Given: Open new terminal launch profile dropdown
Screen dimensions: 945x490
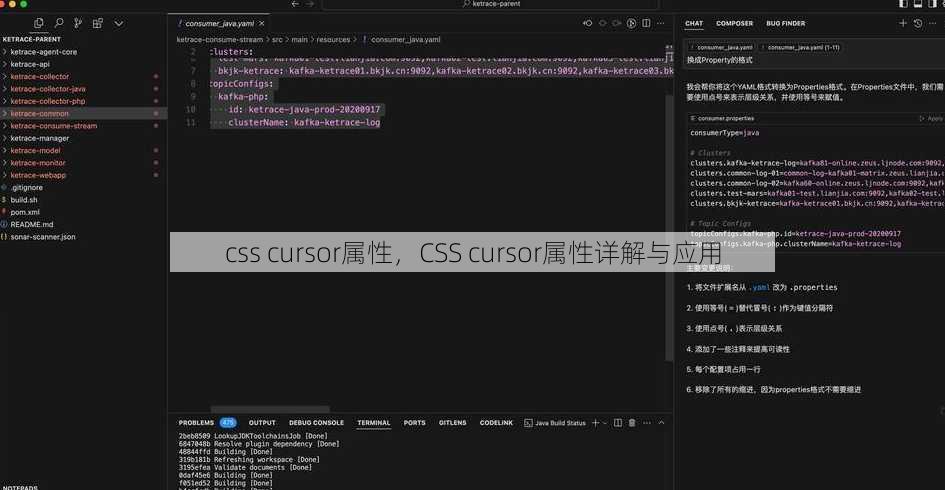Looking at the screenshot, I should coord(604,423).
